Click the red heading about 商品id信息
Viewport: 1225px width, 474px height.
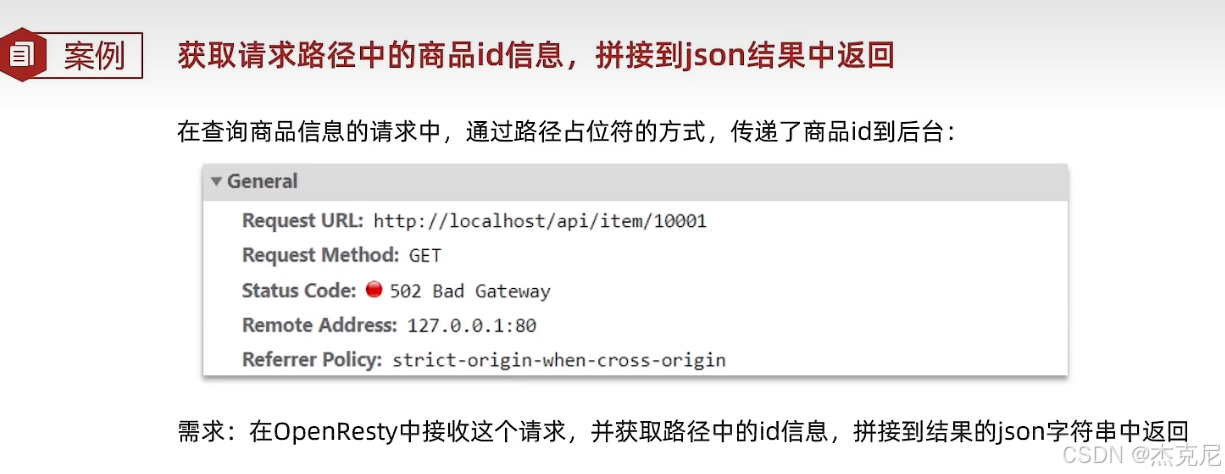536,54
